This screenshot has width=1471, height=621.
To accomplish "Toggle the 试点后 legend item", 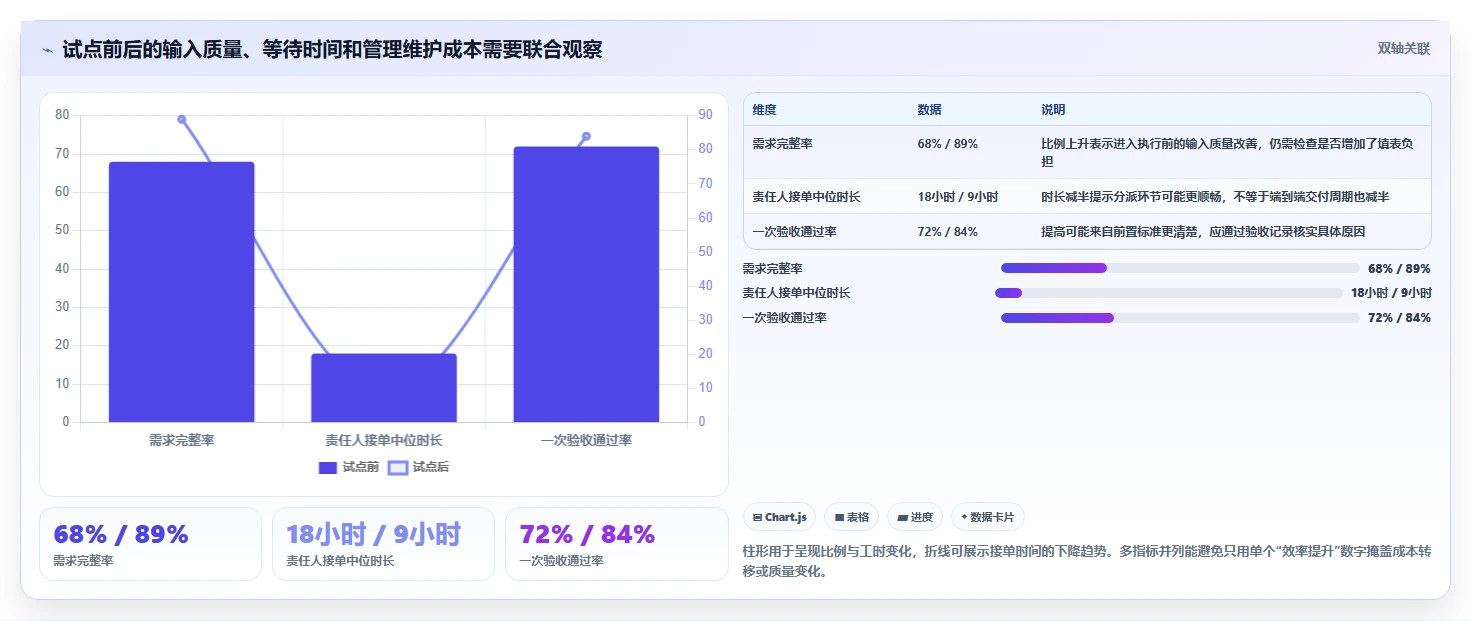I will click(418, 467).
